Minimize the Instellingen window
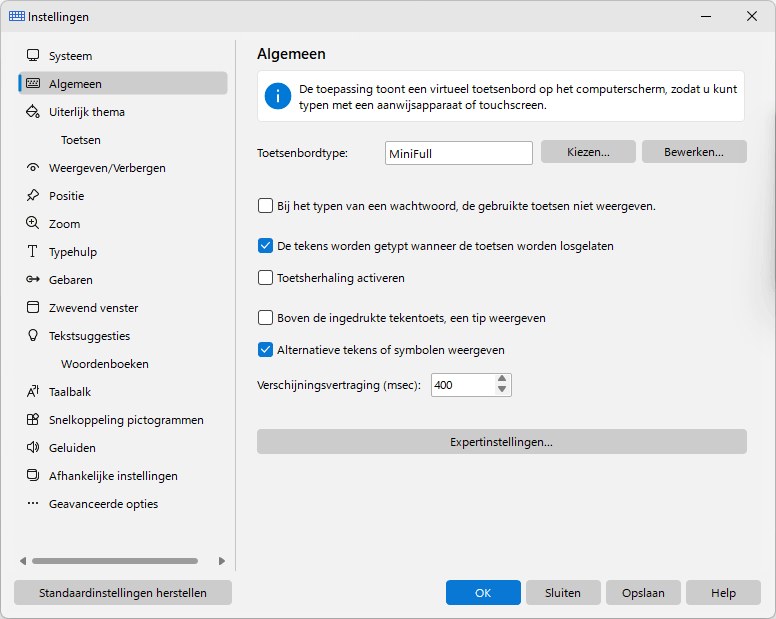Image resolution: width=776 pixels, height=619 pixels. tap(706, 16)
